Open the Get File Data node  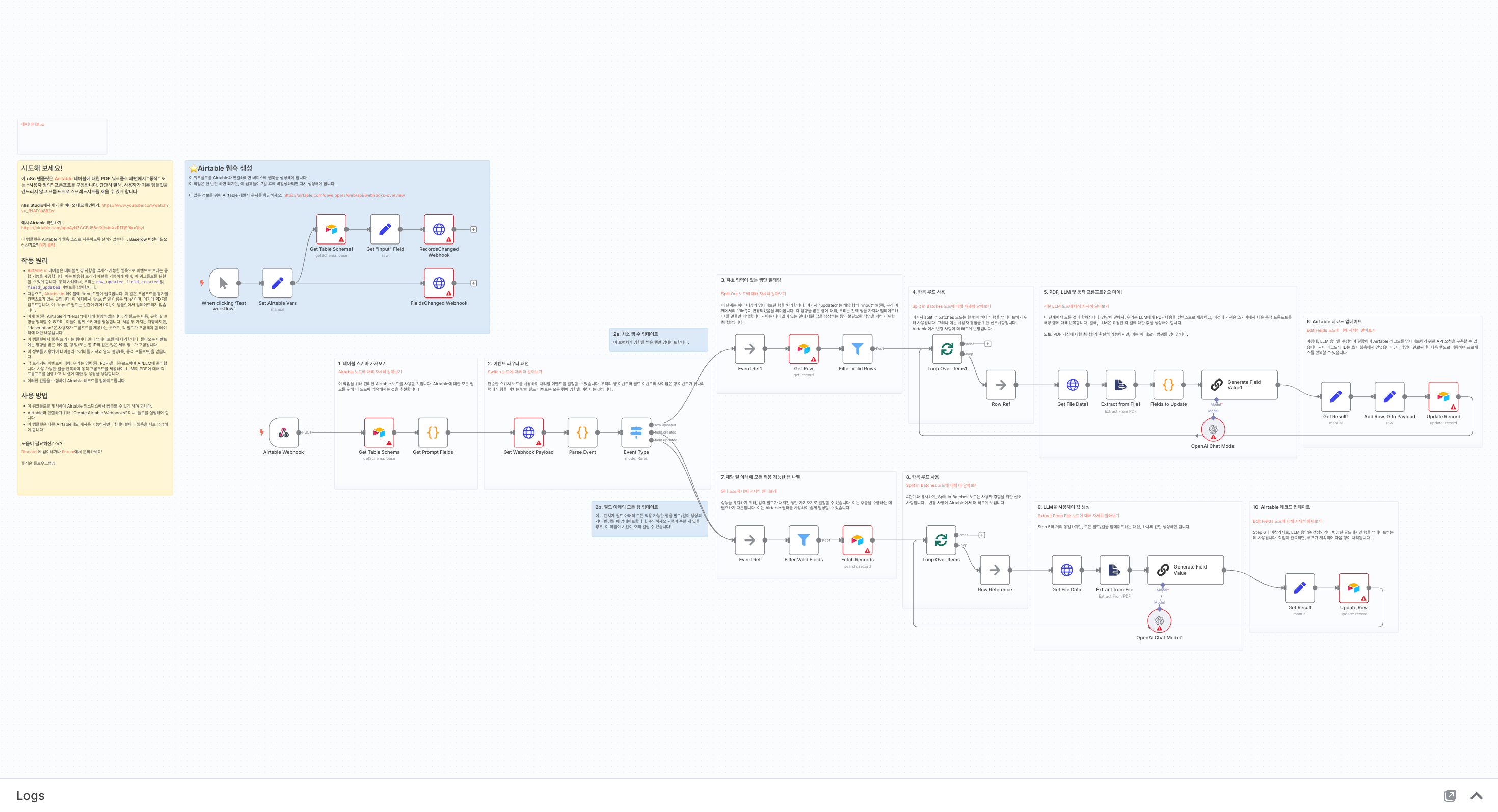point(1066,570)
